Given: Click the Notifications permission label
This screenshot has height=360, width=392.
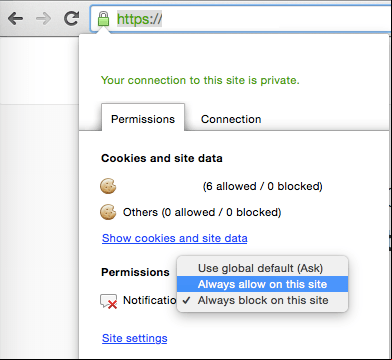Looking at the screenshot, I should point(150,300).
